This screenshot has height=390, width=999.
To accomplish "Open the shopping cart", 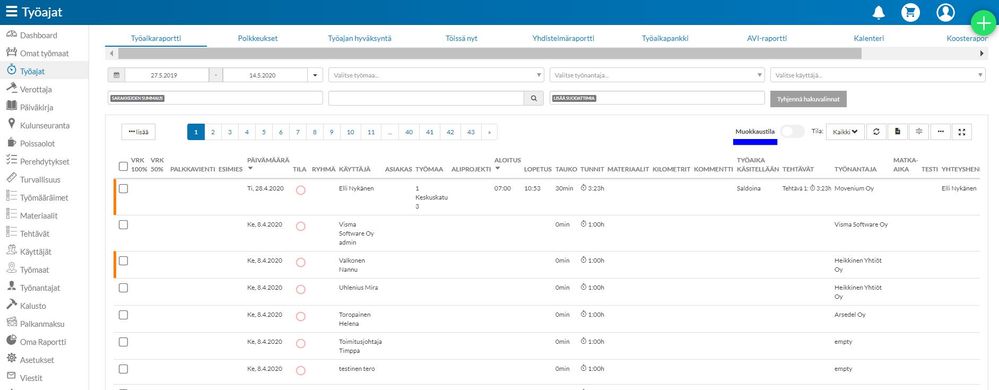I will click(x=910, y=12).
